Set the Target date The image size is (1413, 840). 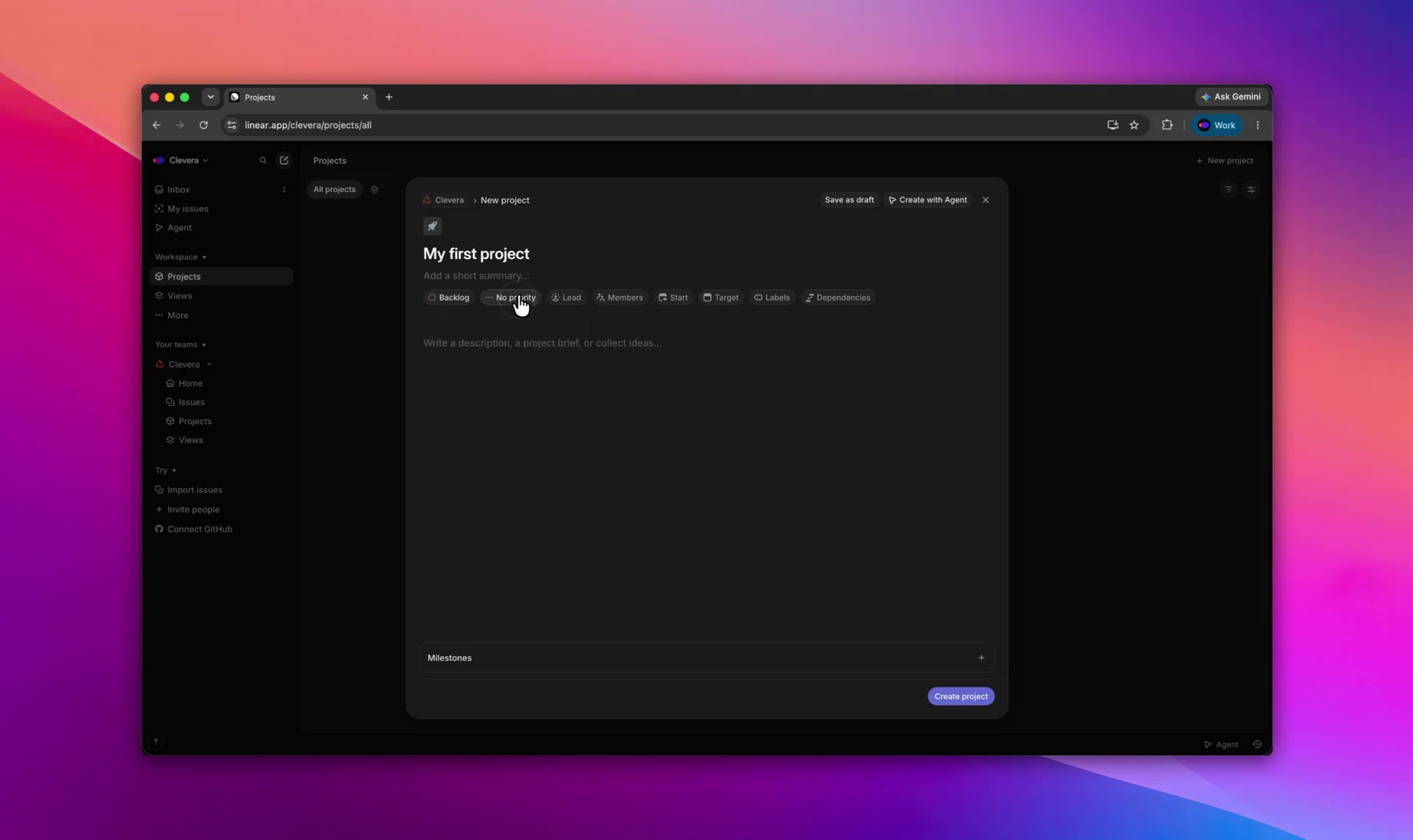pyautogui.click(x=720, y=298)
